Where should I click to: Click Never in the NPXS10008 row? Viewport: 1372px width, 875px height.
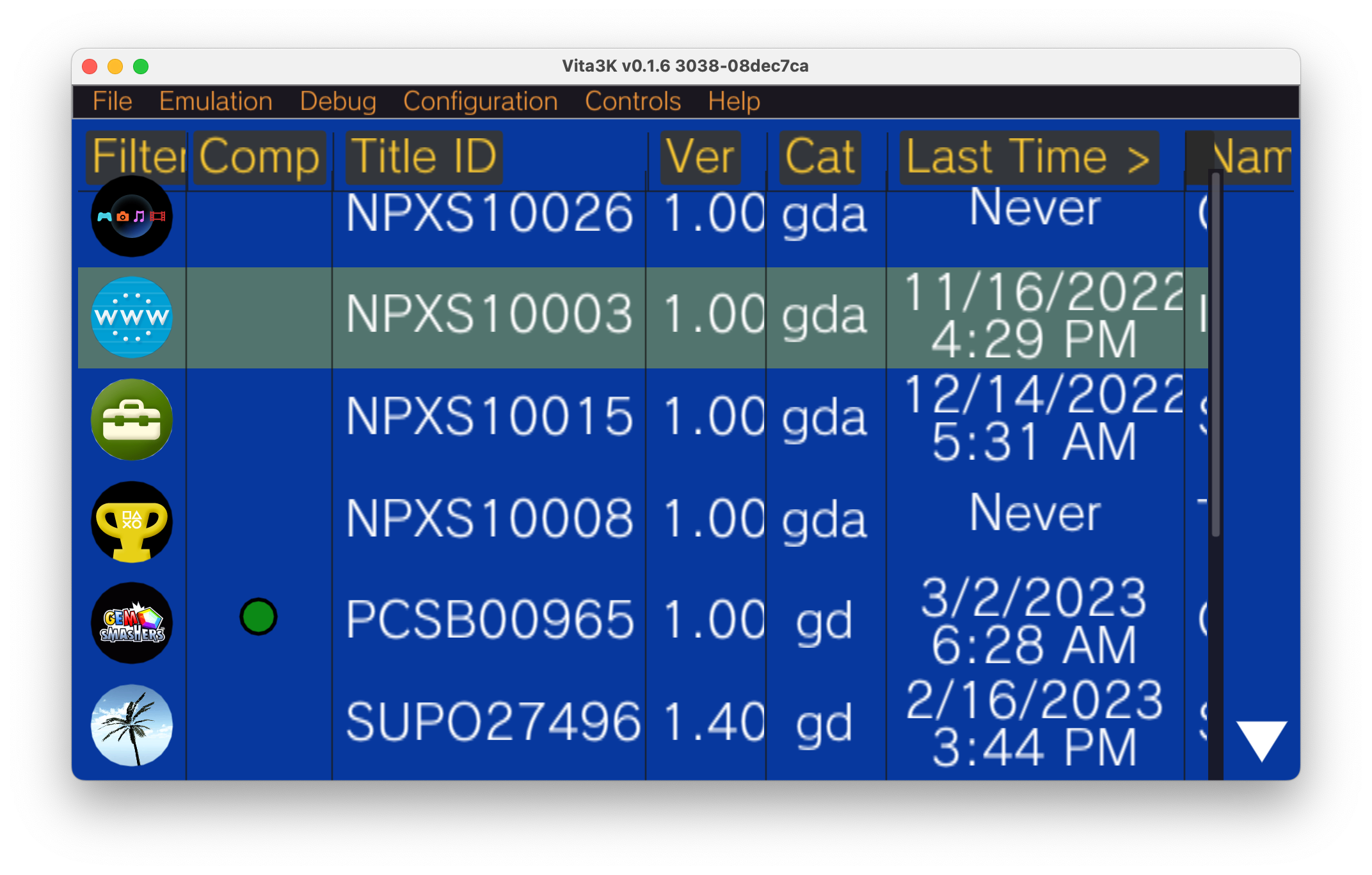tap(1035, 513)
